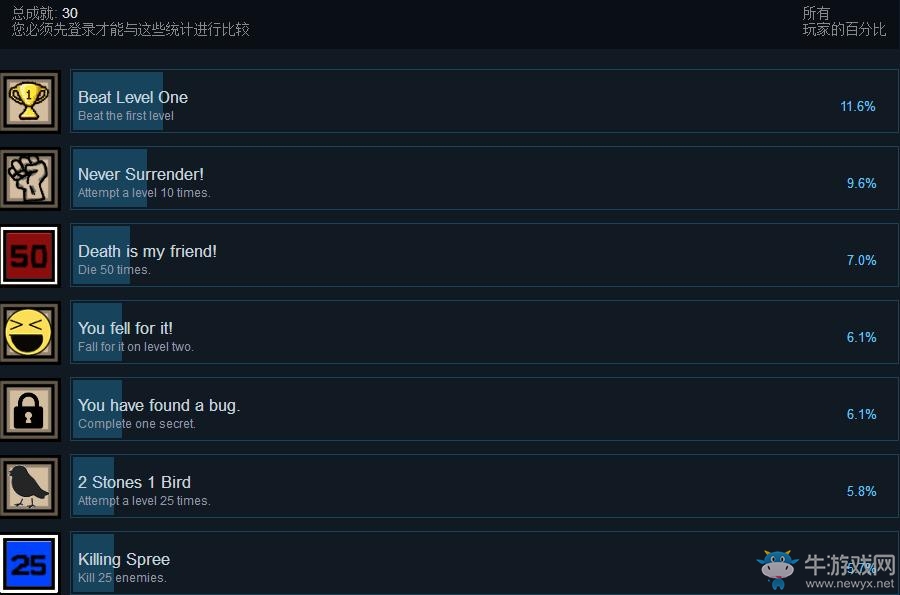Click the Never Surrender! achievement title
Image resolution: width=900 pixels, height=595 pixels.
pyautogui.click(x=141, y=174)
